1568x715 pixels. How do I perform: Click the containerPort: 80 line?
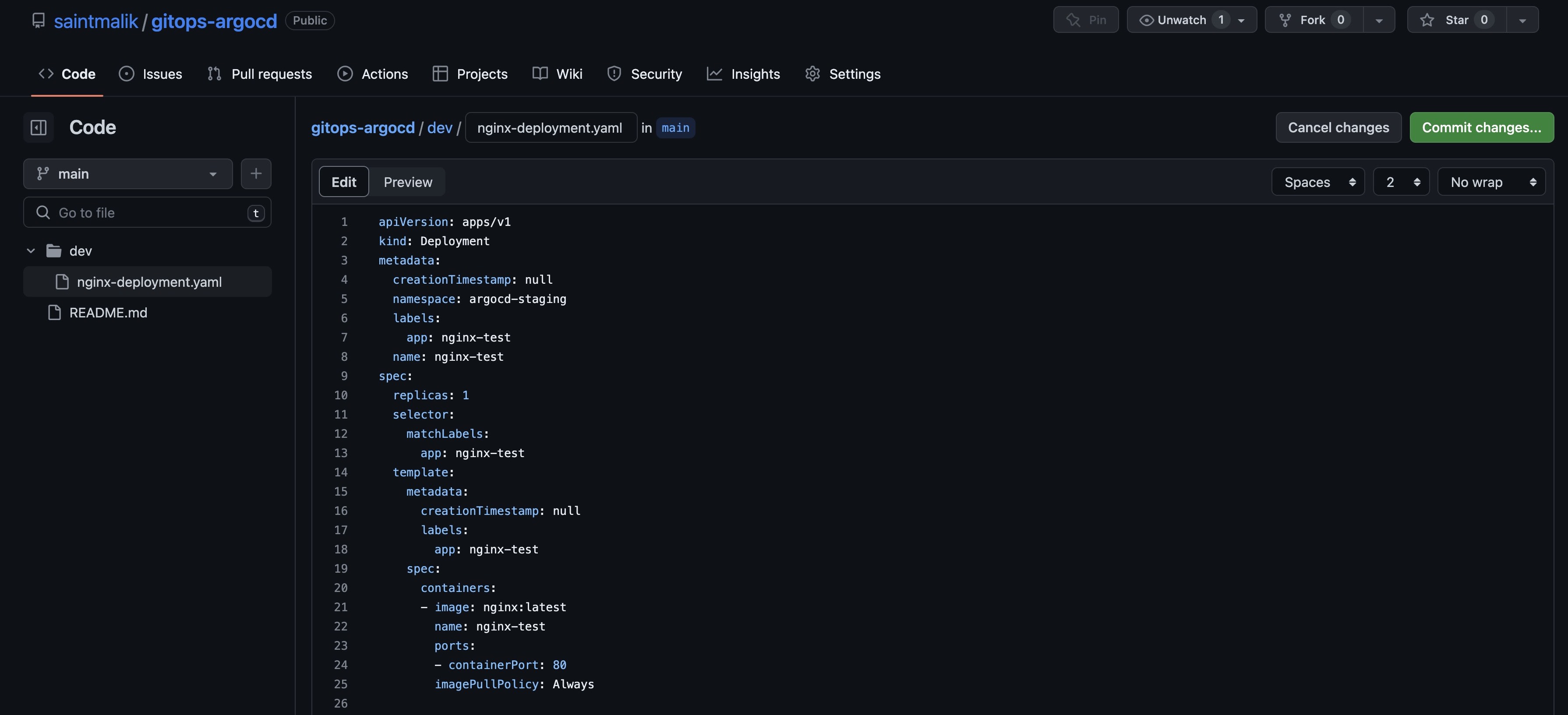point(500,665)
